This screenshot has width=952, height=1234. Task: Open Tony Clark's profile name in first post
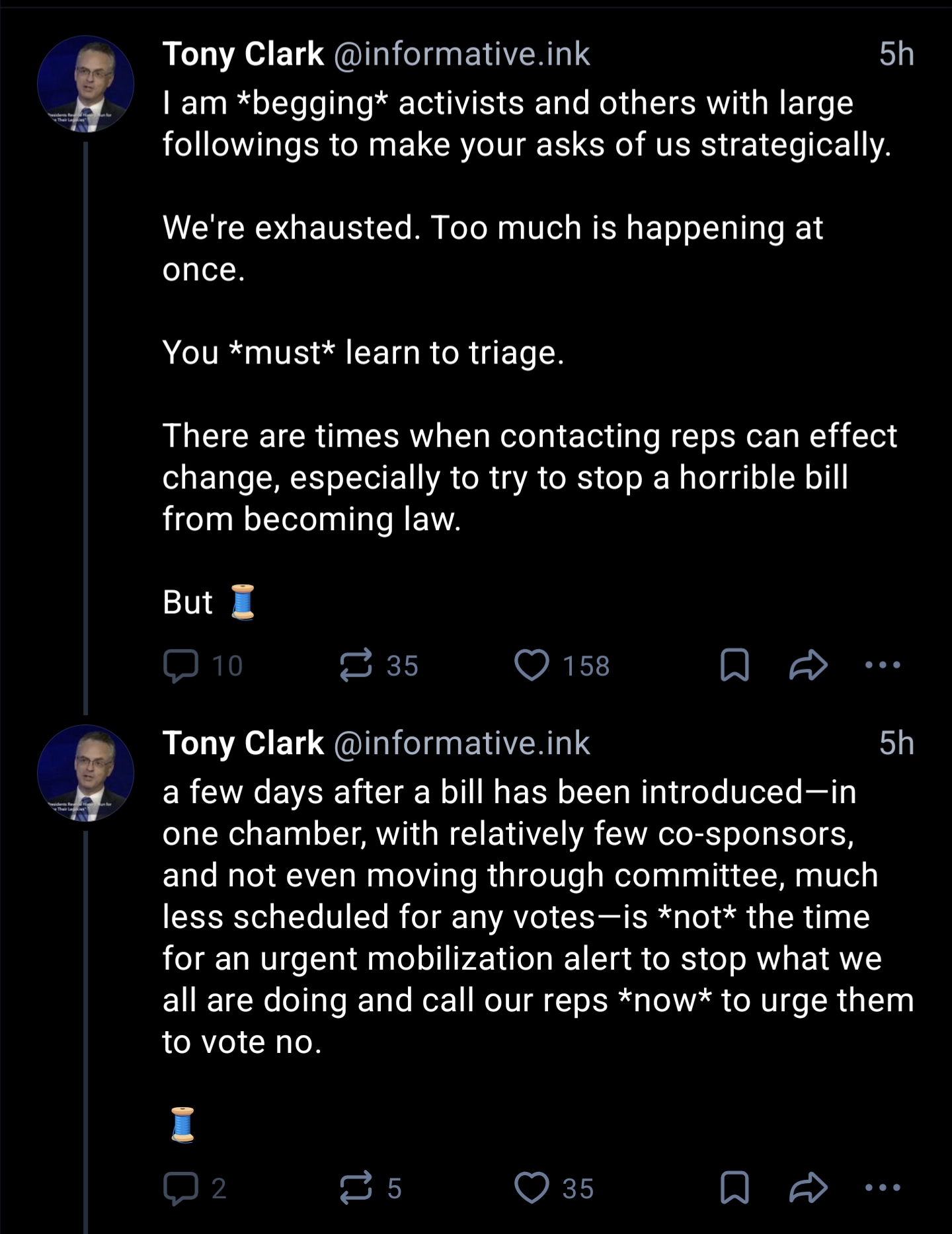(243, 54)
